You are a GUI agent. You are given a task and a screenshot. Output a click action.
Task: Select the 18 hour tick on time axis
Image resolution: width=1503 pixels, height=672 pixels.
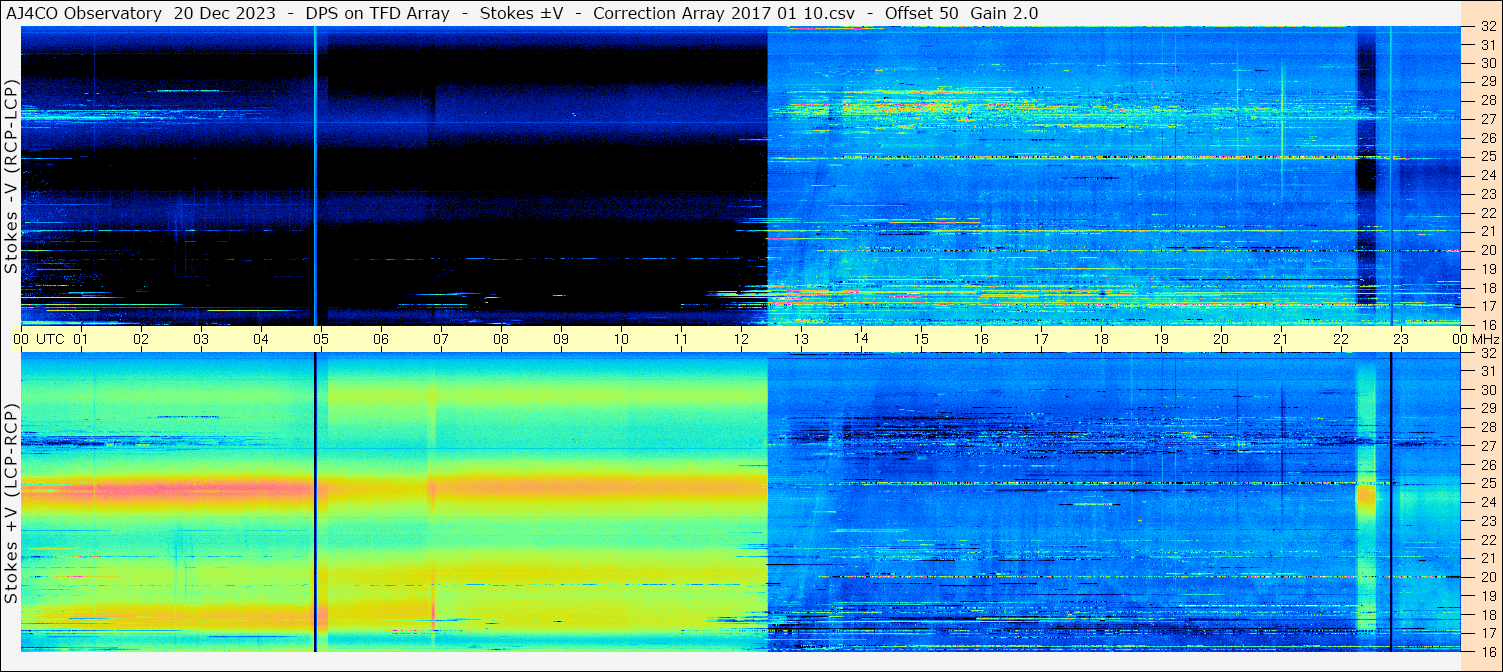(1101, 339)
